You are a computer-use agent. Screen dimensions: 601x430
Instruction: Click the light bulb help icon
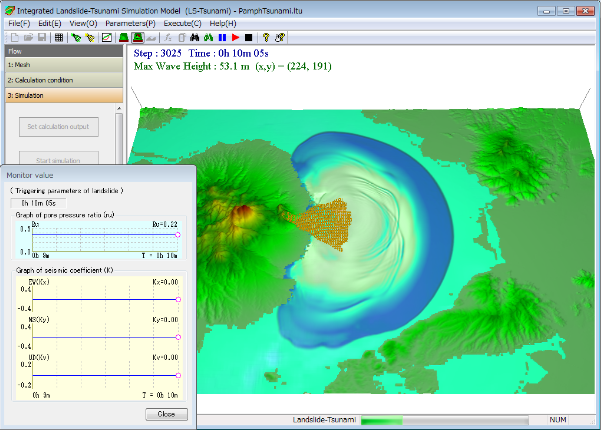coord(266,37)
